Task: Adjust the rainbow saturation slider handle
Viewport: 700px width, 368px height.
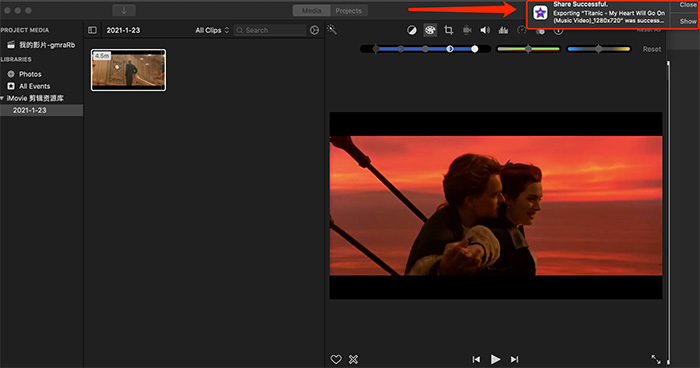Action: [529, 49]
